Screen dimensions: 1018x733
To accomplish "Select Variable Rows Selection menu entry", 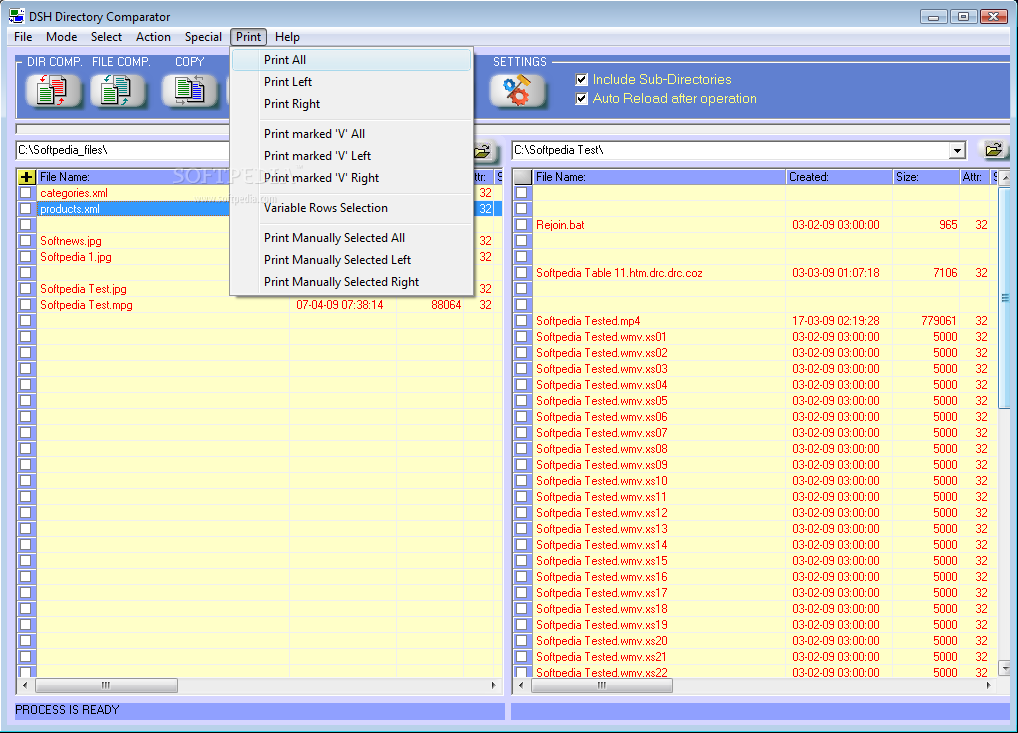I will [x=351, y=208].
